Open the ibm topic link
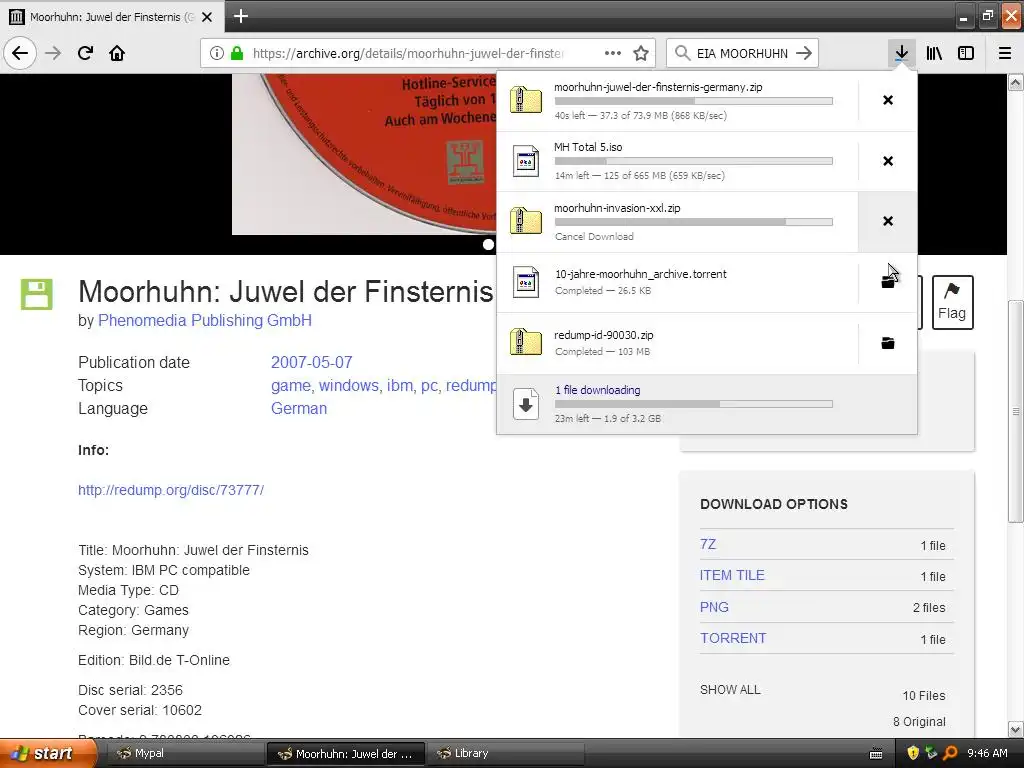This screenshot has height=768, width=1024. (x=400, y=385)
